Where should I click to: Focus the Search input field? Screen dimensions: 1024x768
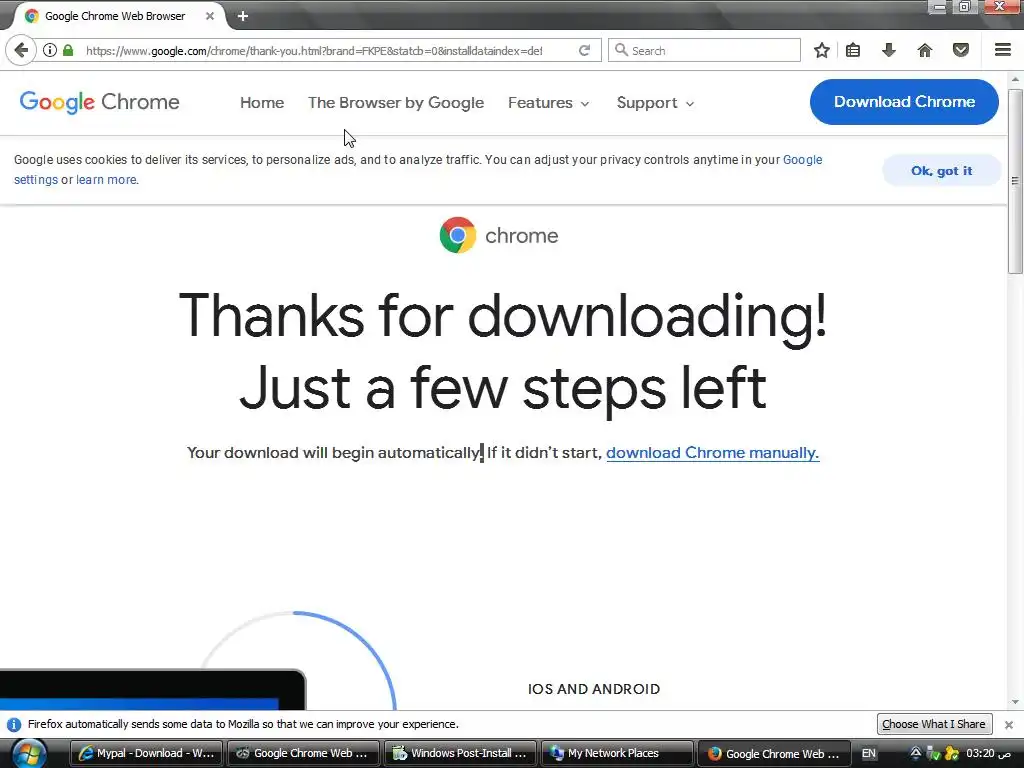click(x=704, y=50)
